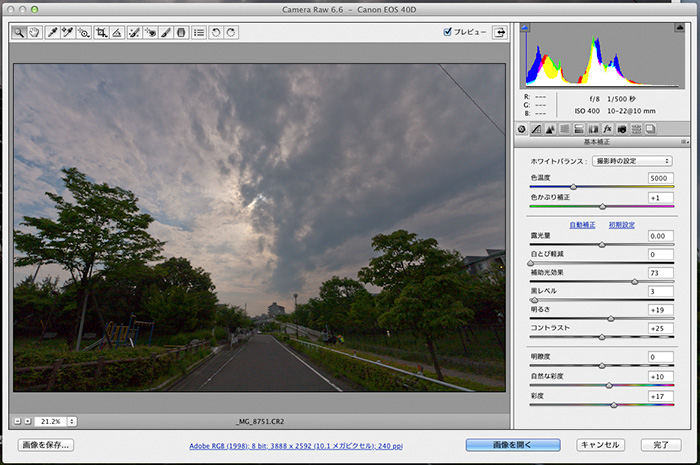Open the 基本補正 panel options menu
The image size is (700, 465).
point(684,142)
